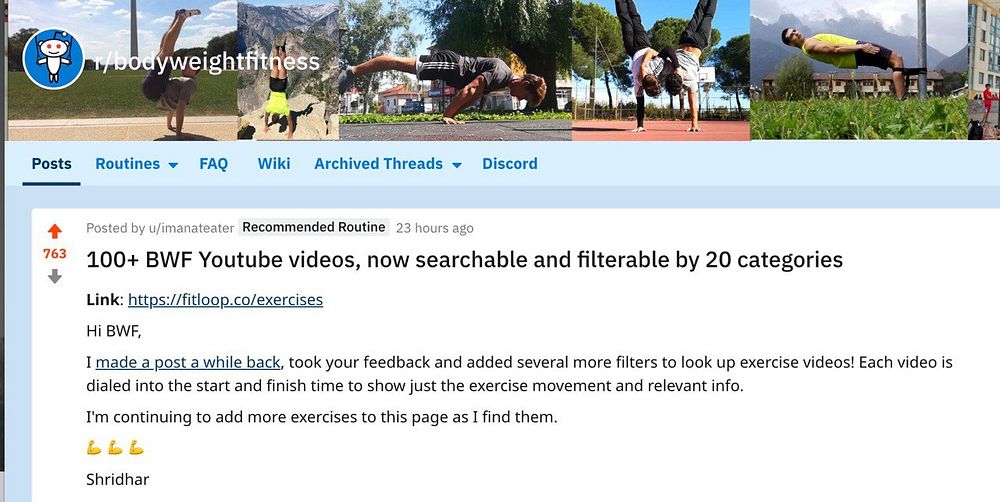Downvote the post with the gray arrow
The width and height of the screenshot is (1000, 502).
pos(55,276)
